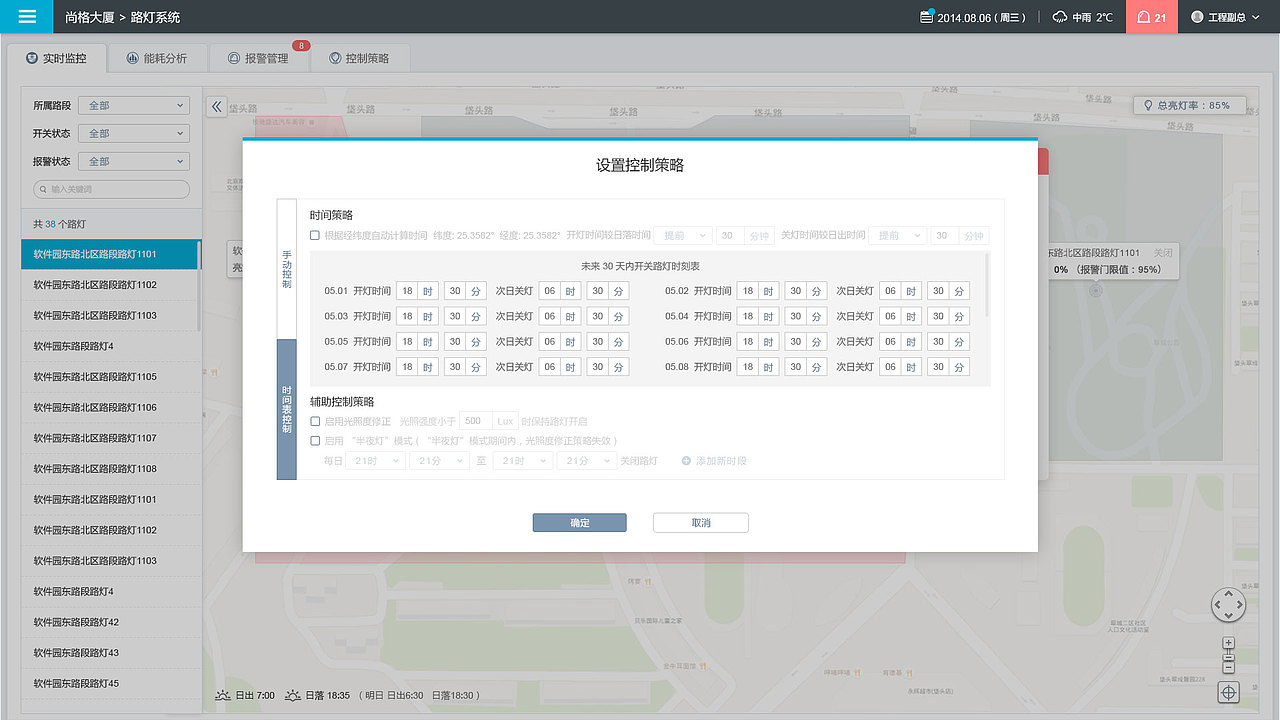Click the crosshair locate icon on the map

point(1228,692)
